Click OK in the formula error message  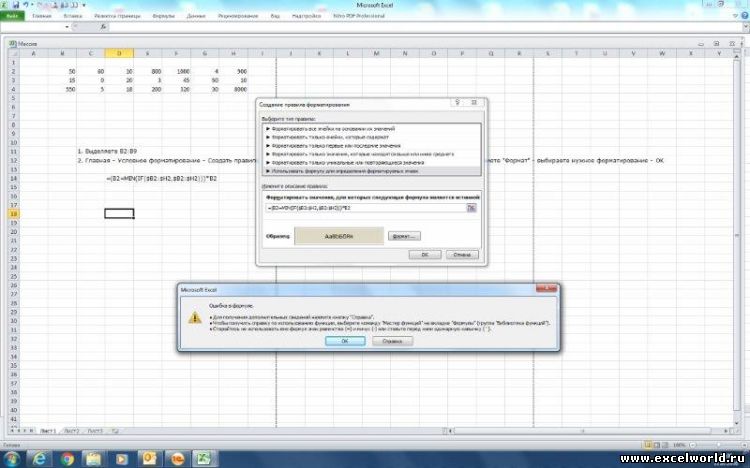point(345,341)
